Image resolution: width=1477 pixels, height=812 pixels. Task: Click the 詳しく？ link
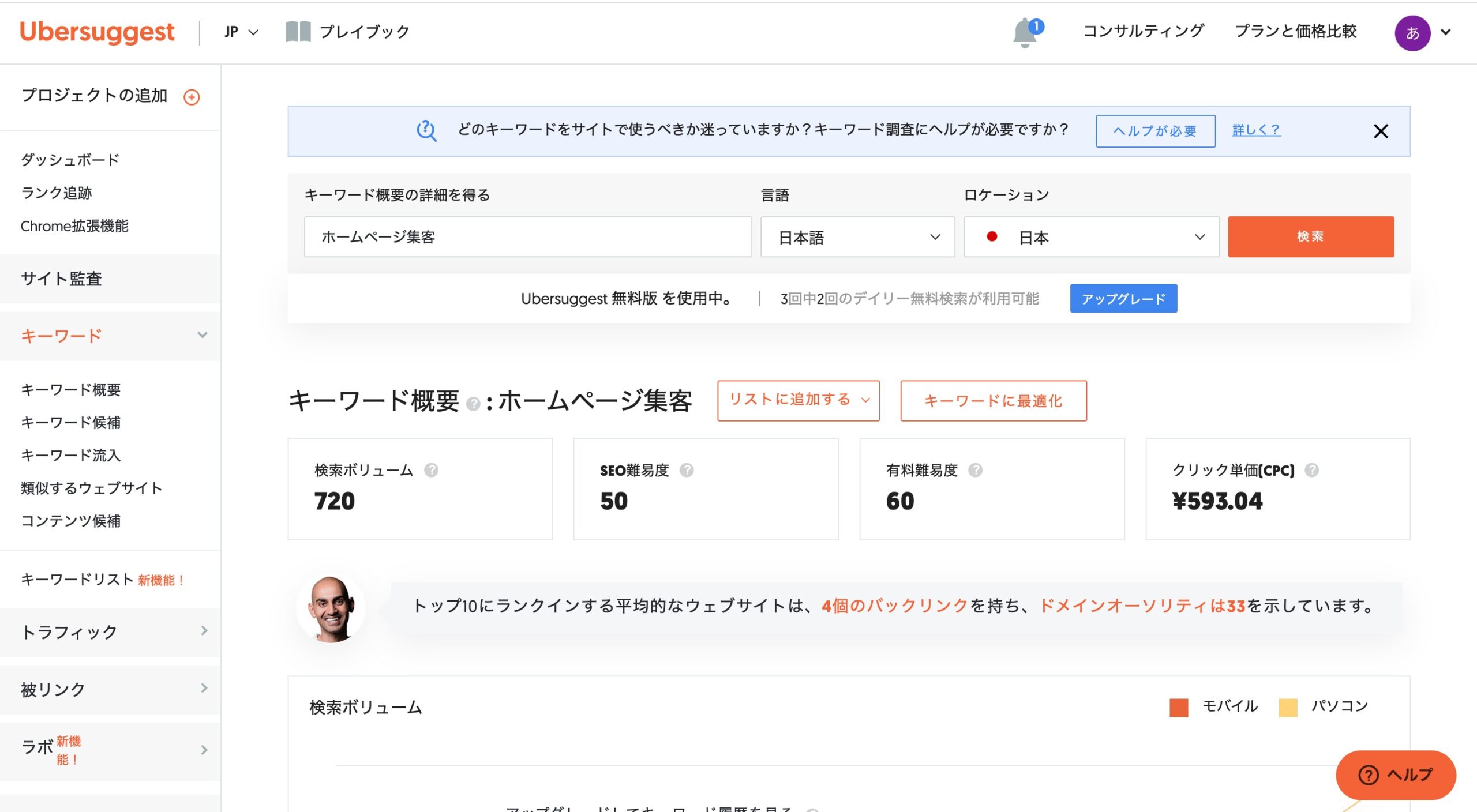click(1256, 130)
